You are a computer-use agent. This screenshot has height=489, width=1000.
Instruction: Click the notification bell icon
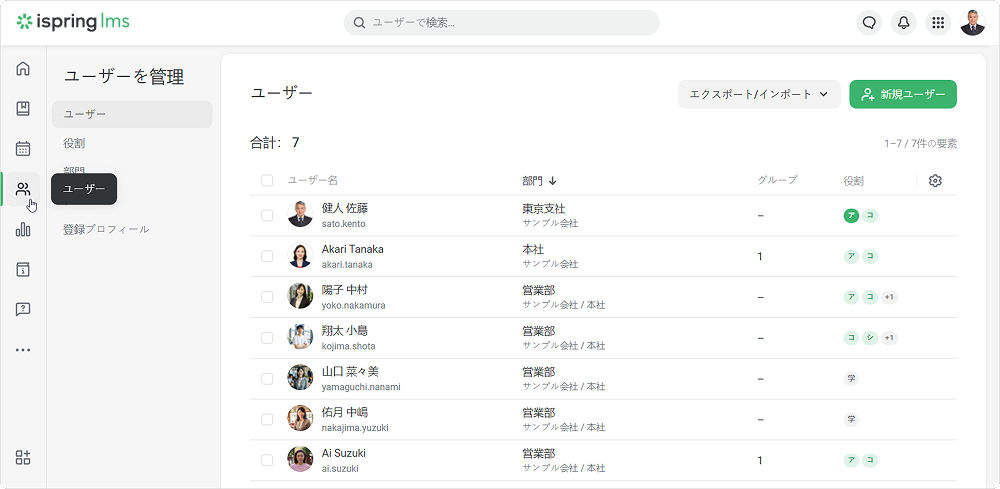point(904,23)
